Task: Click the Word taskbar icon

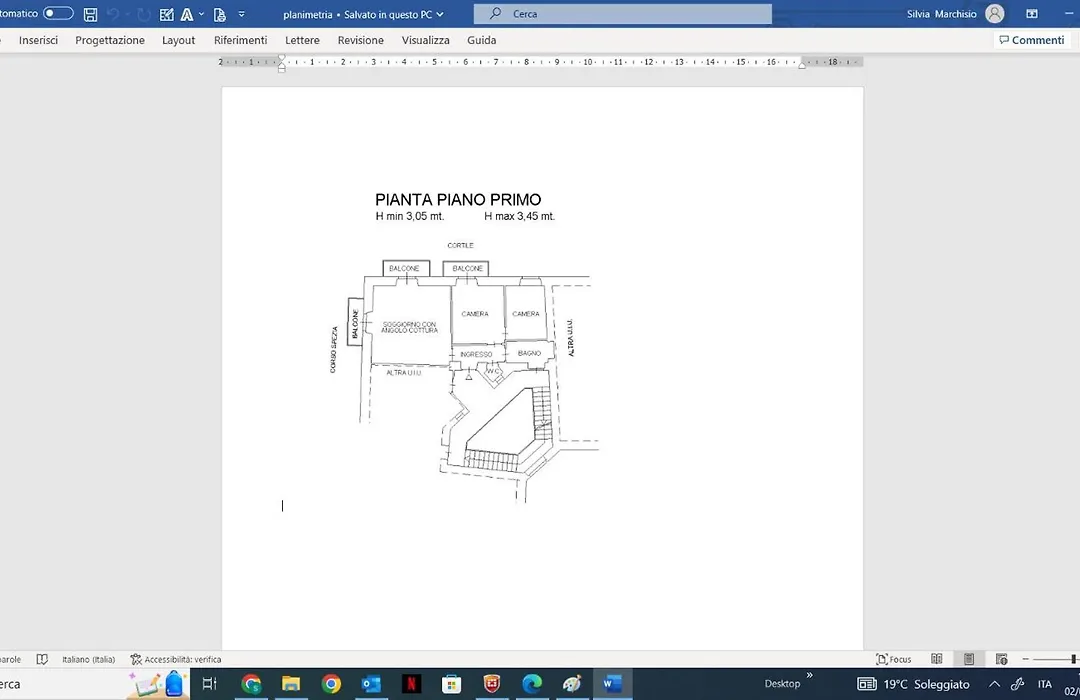Action: click(x=612, y=683)
